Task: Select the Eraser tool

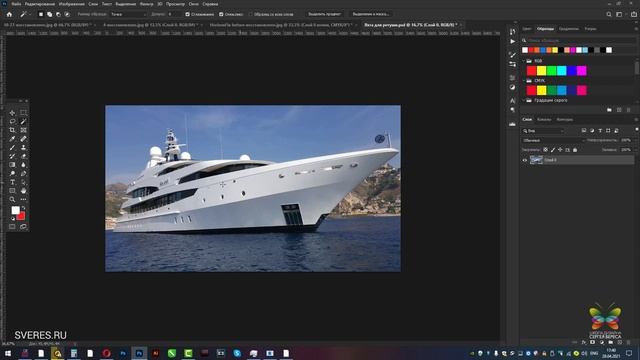Action: click(x=23, y=156)
